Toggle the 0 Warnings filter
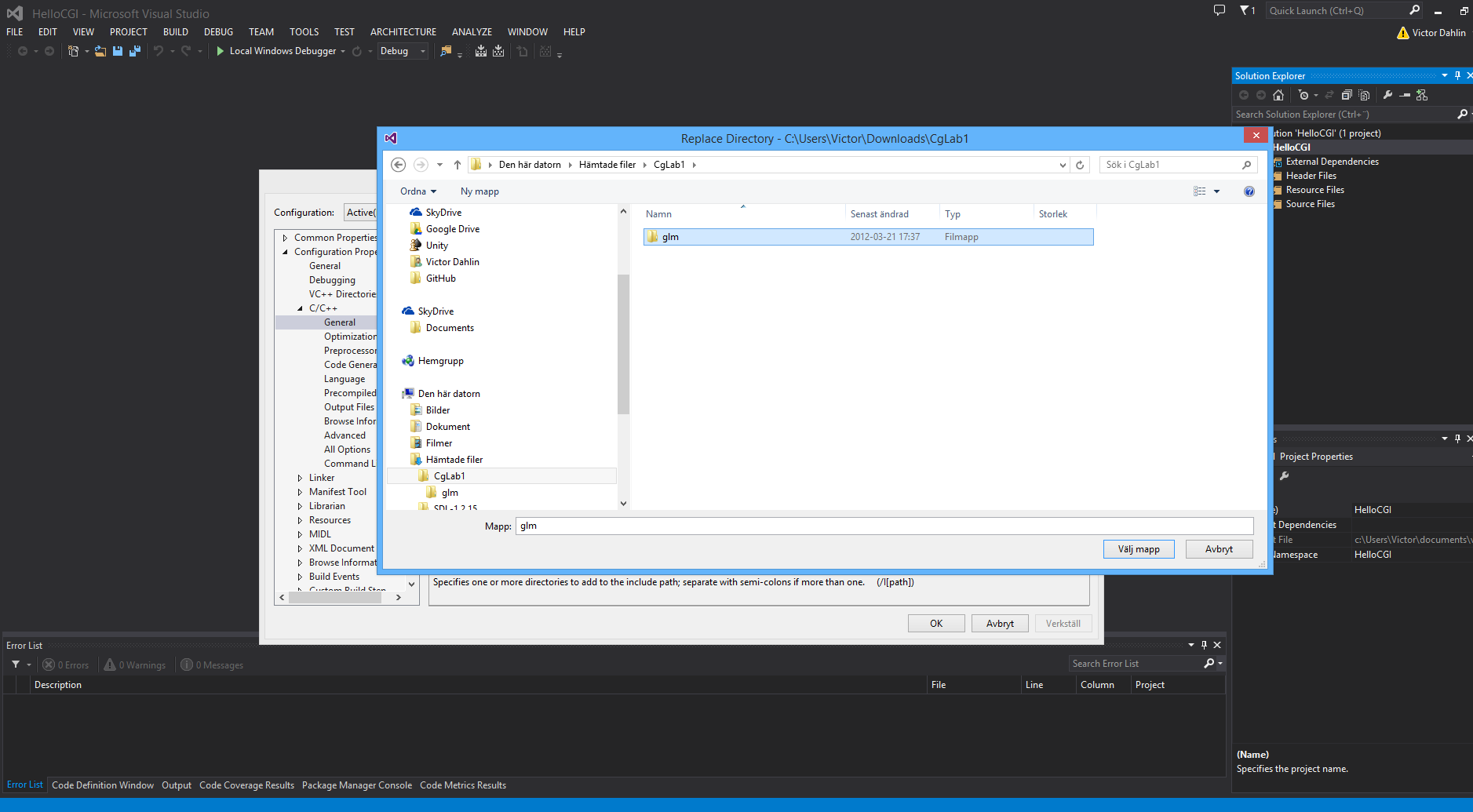This screenshot has width=1473, height=812. point(135,665)
